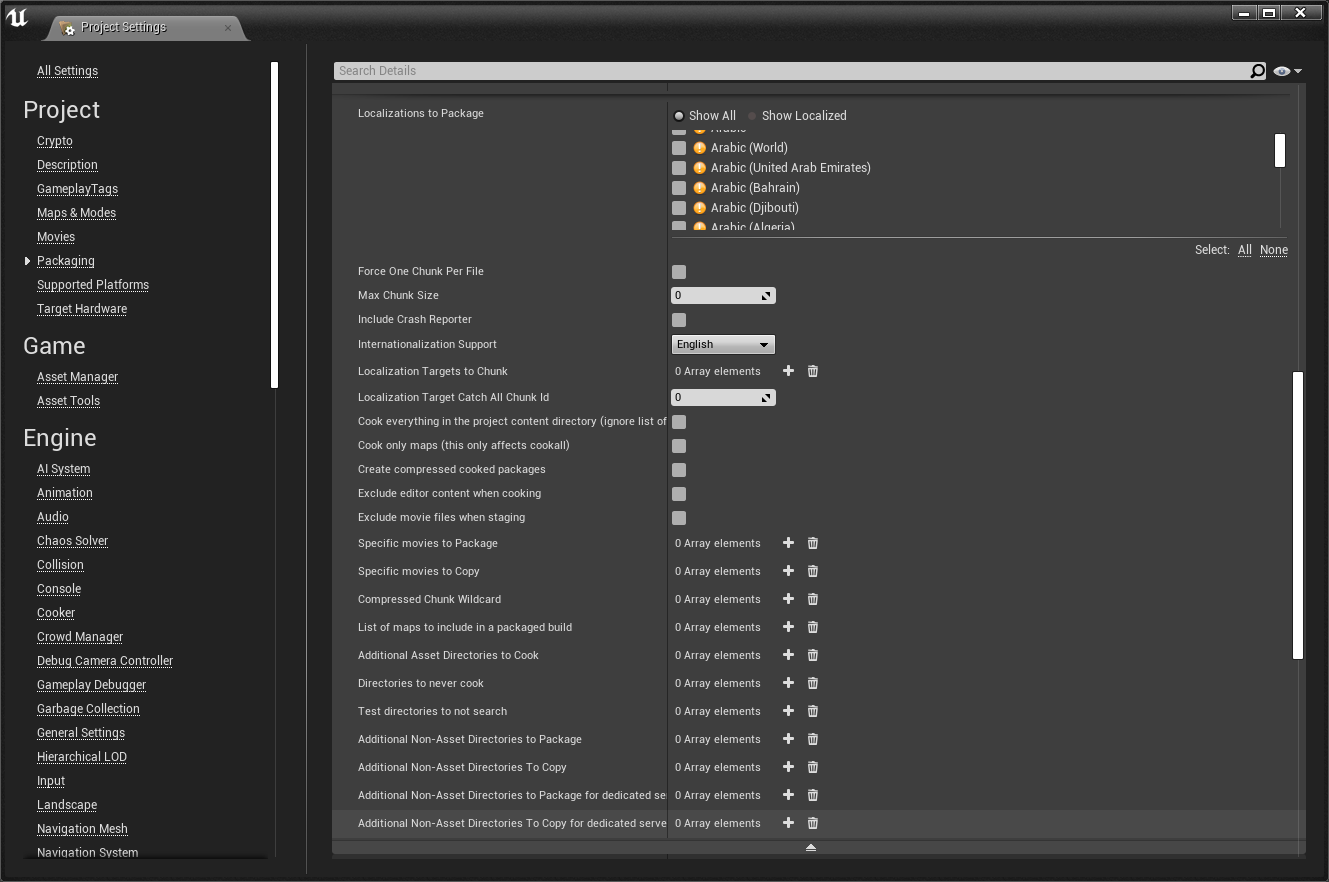Add Non-Asset Directories to Package for dedicated server
The width and height of the screenshot is (1329, 882).
(x=788, y=795)
